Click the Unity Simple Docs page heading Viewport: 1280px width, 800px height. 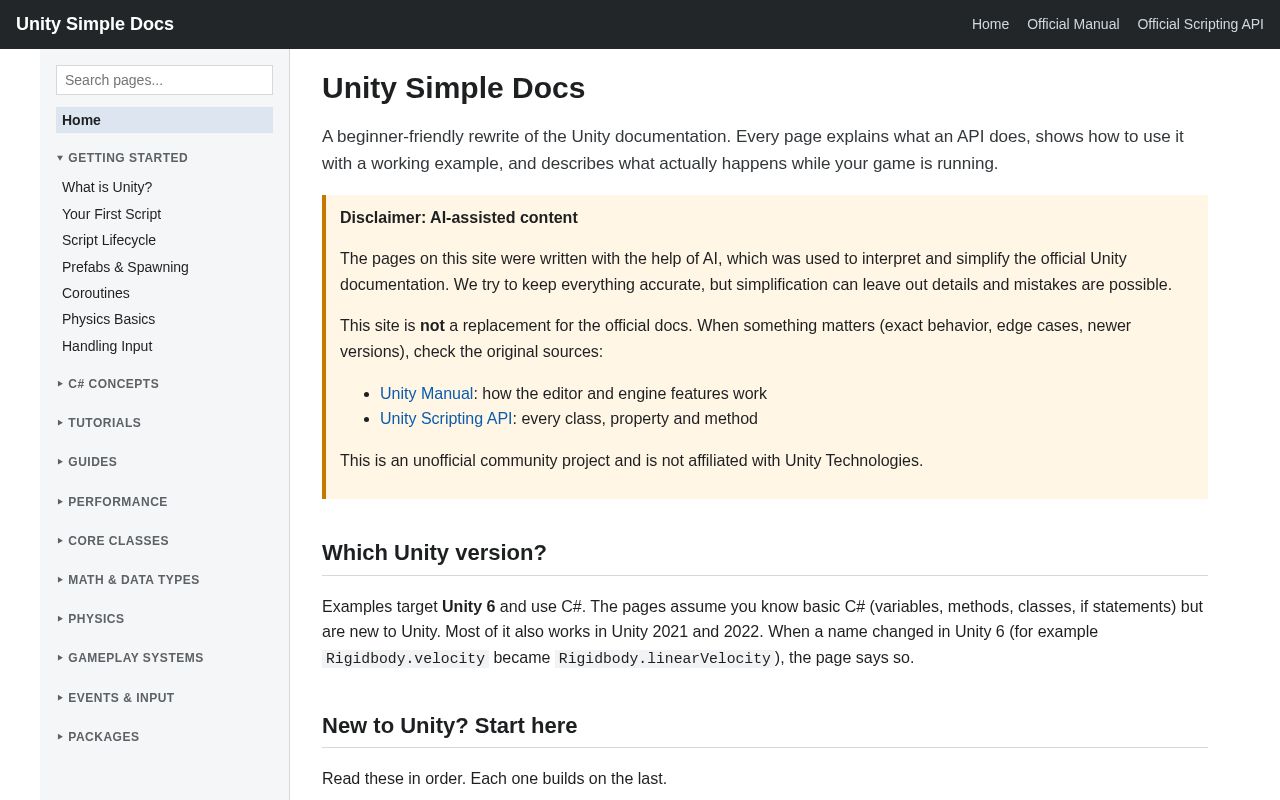[x=453, y=88]
